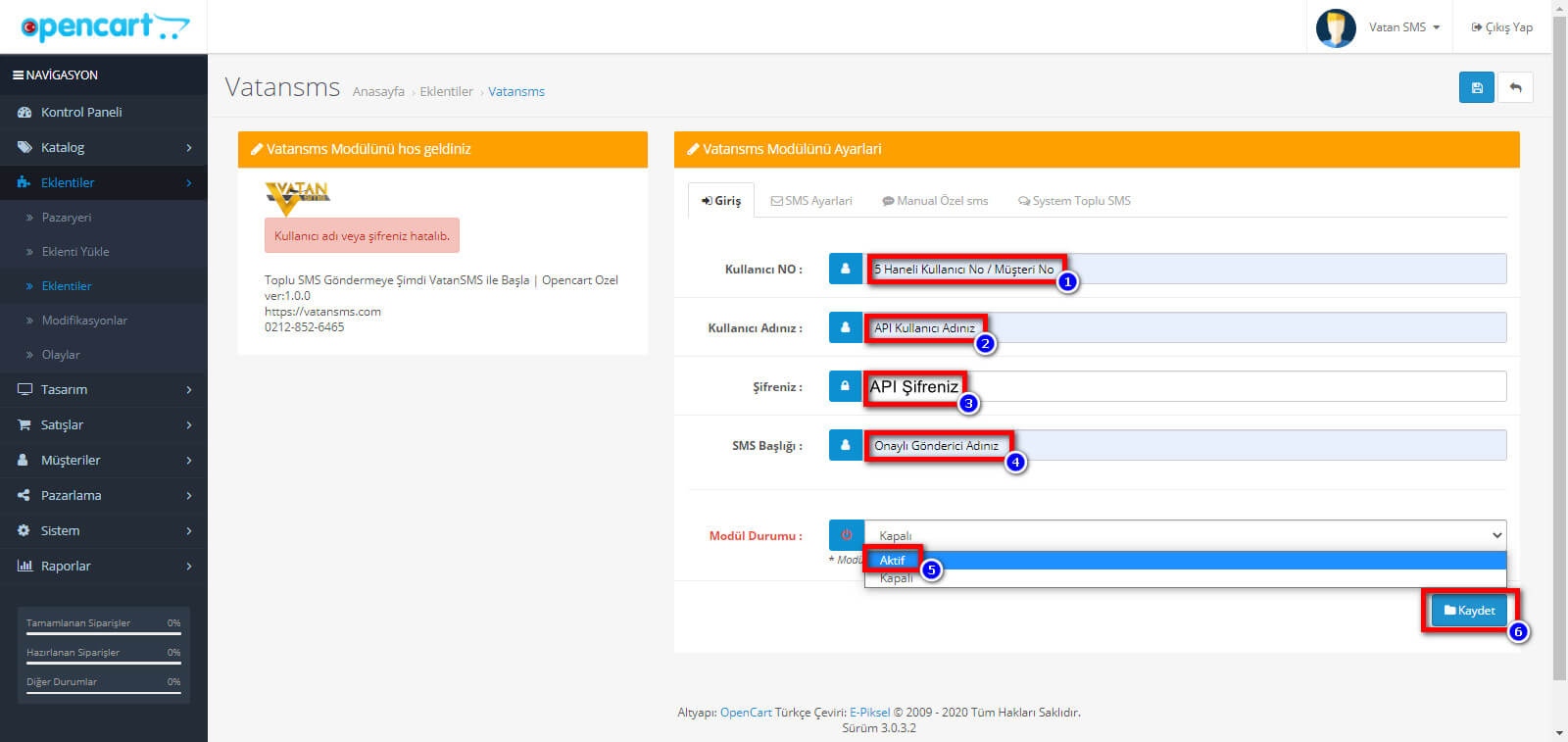Select Aktif in module status list
Viewport: 1568px width, 742px height.
point(1185,560)
